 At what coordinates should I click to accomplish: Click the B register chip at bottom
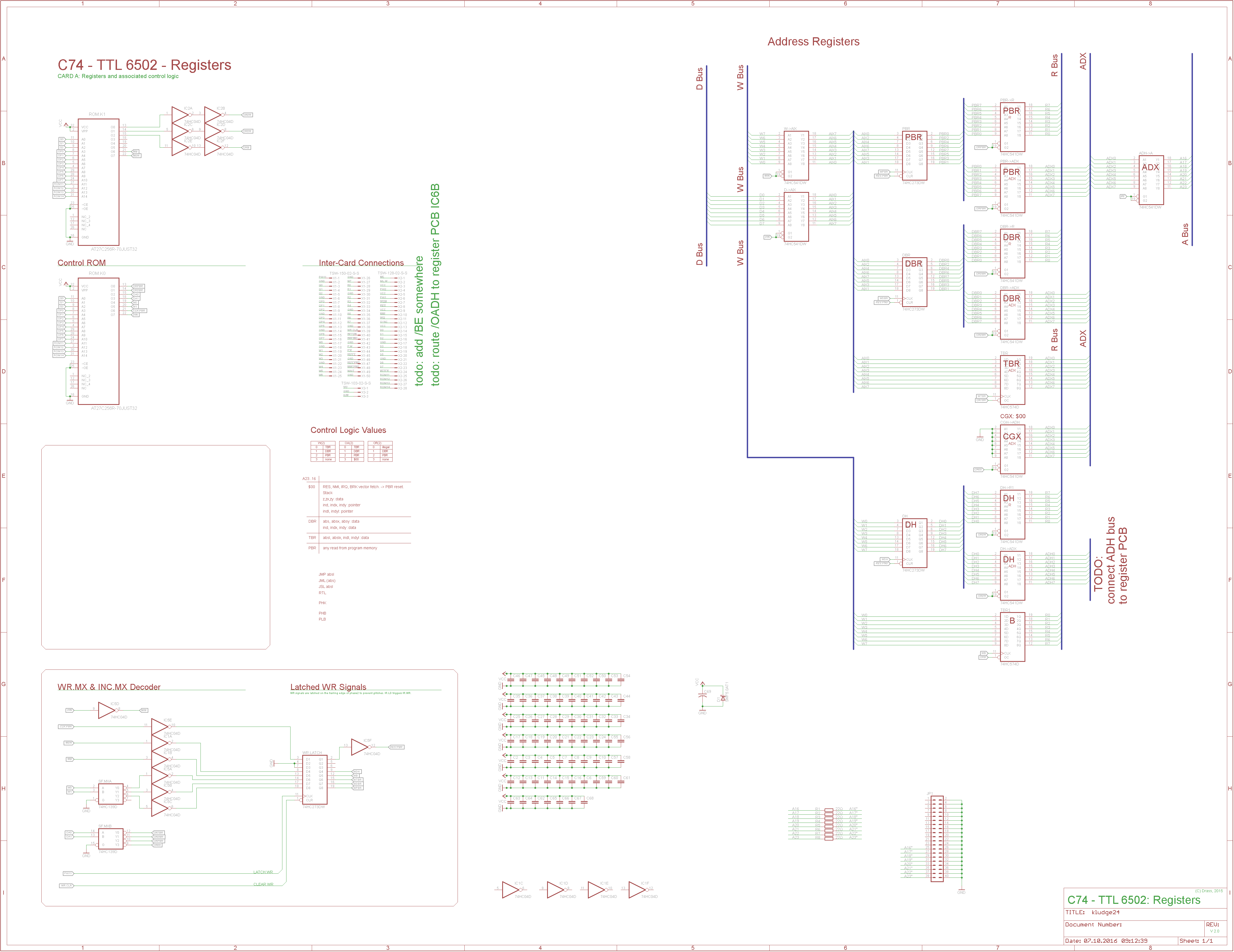(x=1012, y=637)
